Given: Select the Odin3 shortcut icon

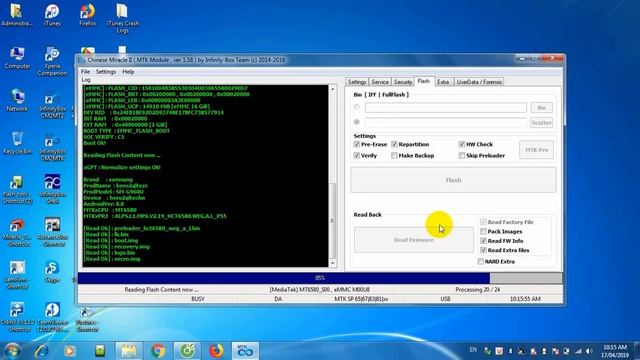Looking at the screenshot, I should [17, 317].
